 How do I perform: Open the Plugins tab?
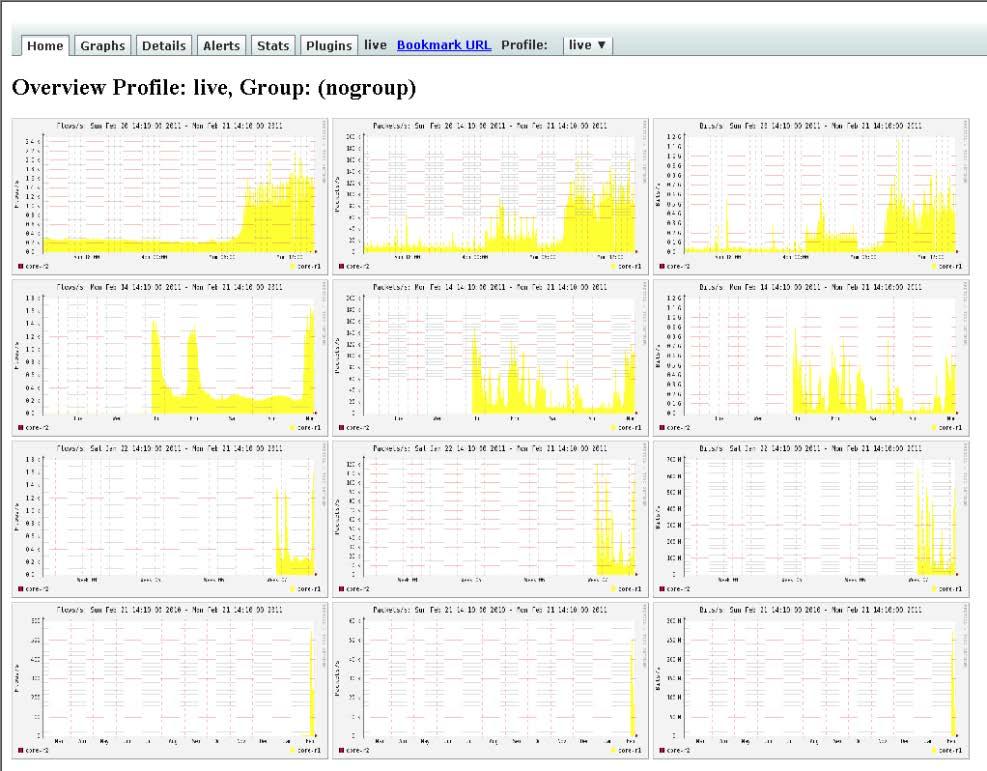(x=329, y=45)
